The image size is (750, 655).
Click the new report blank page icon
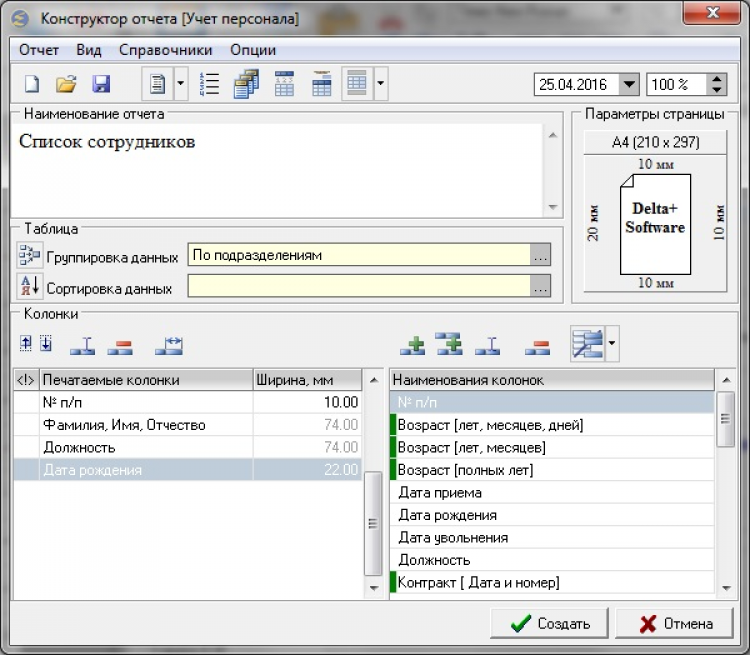(32, 84)
